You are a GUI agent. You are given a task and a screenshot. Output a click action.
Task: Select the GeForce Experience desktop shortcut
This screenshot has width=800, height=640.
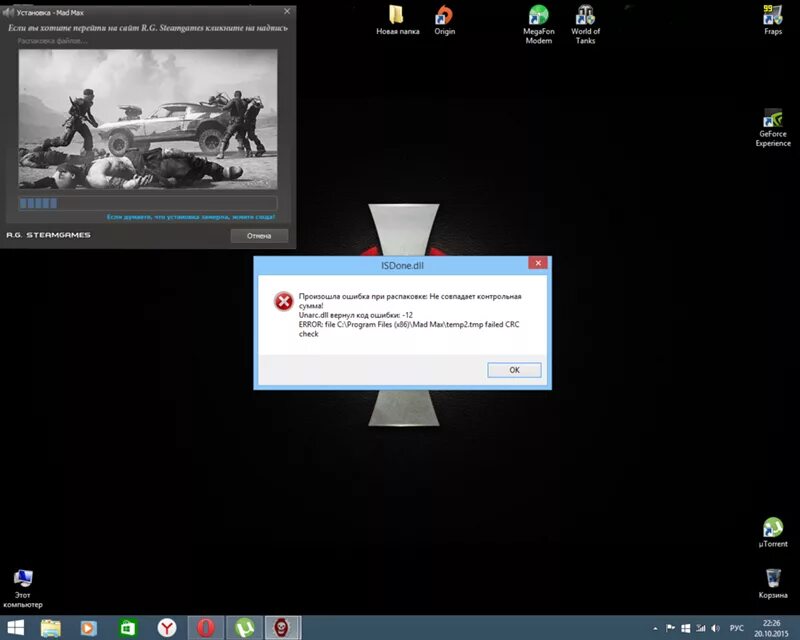[773, 128]
